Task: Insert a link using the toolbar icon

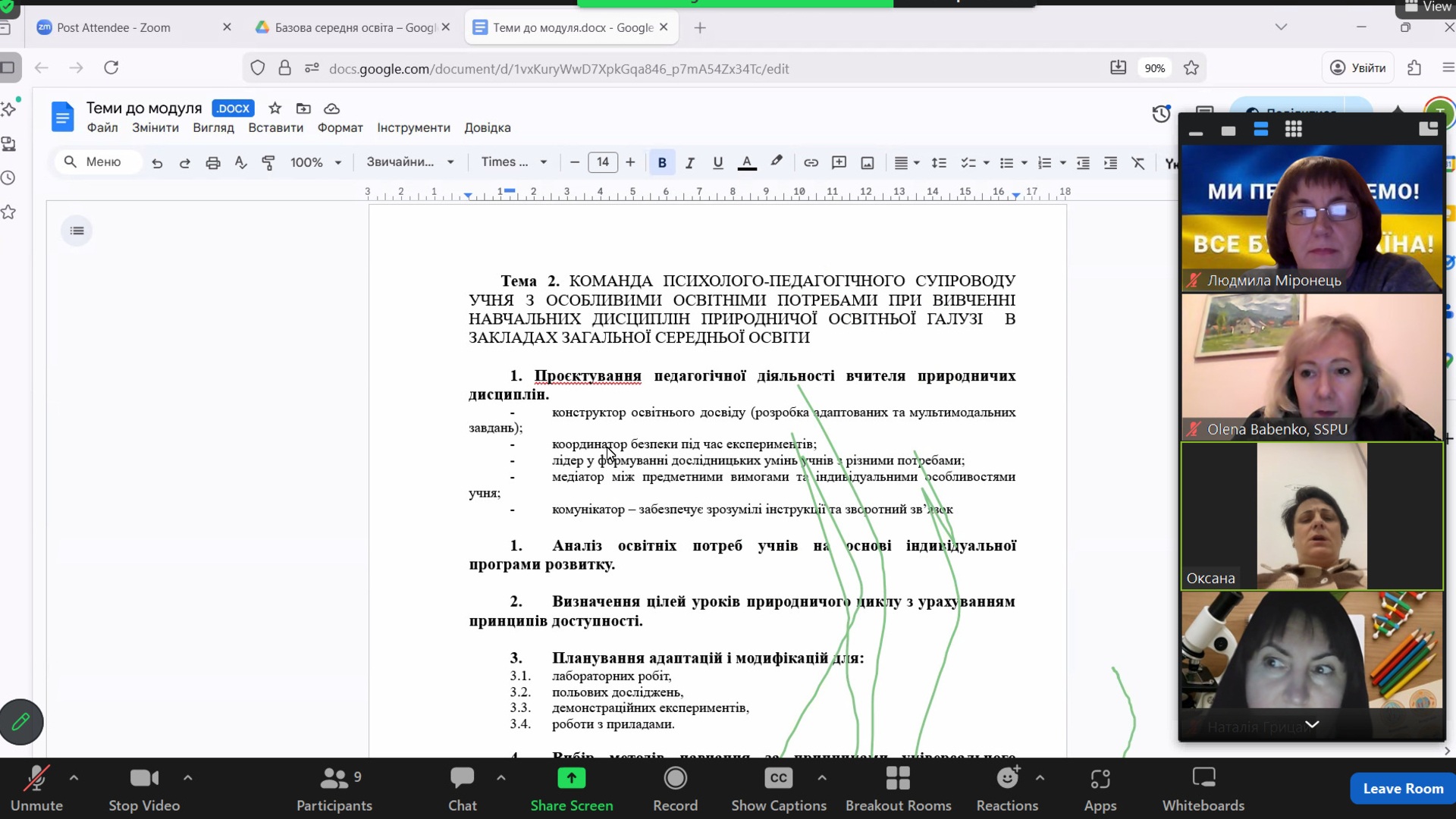Action: click(x=811, y=162)
